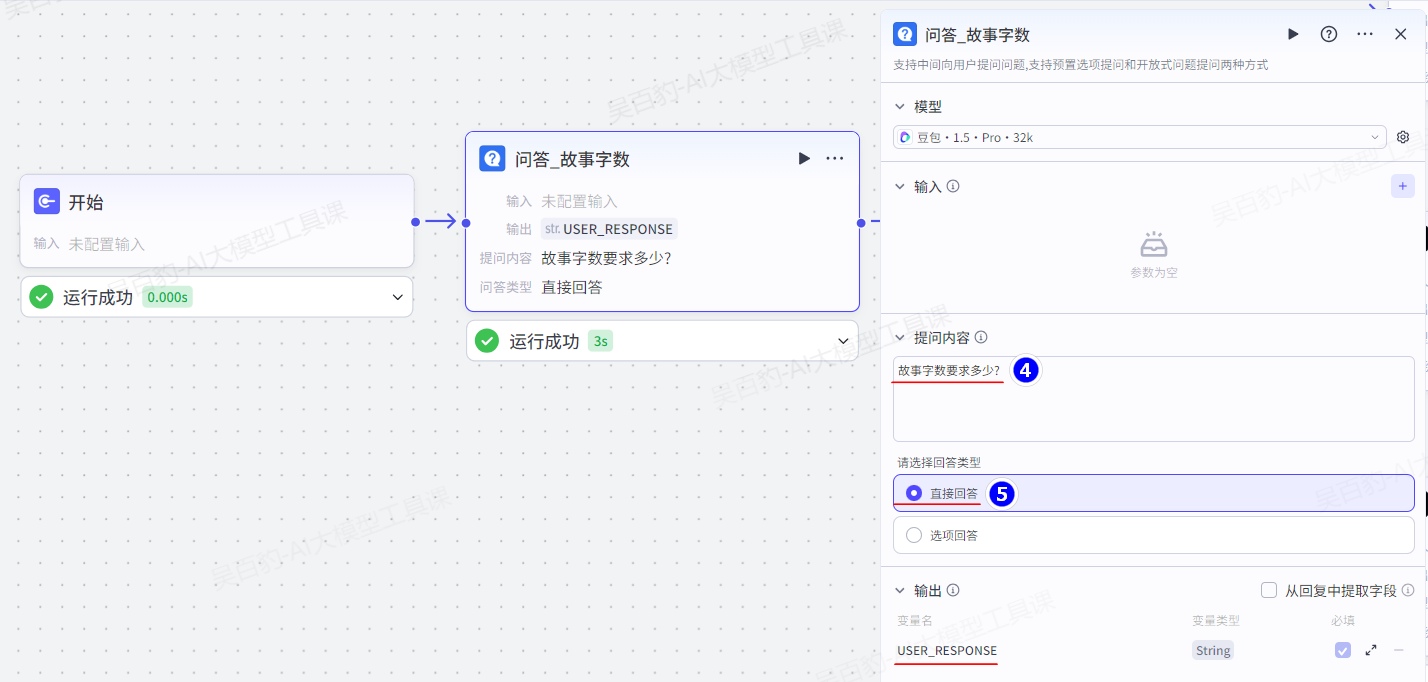
Task: Expand the 开始 node run result details
Action: point(397,297)
